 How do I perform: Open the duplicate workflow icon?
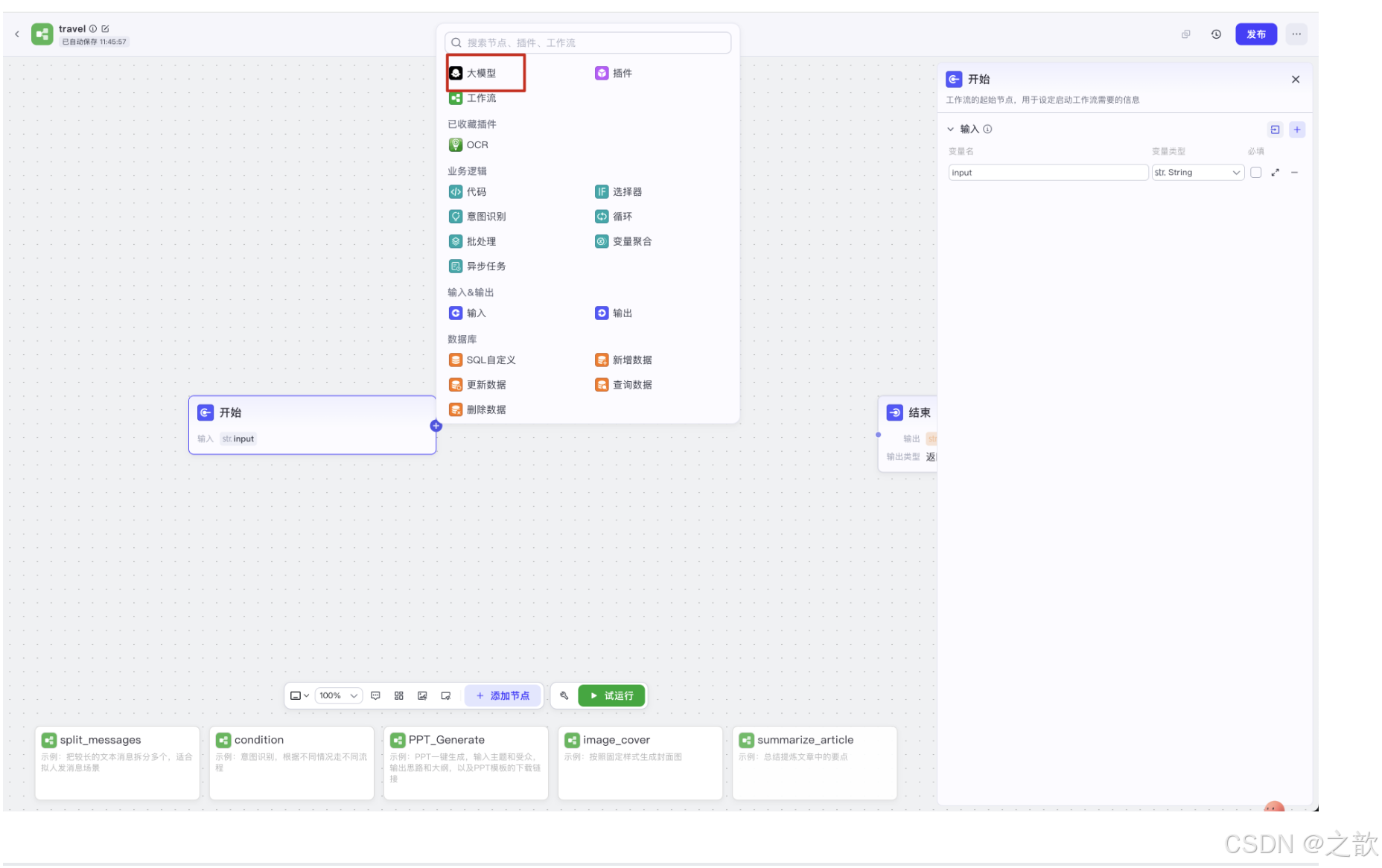1185,34
